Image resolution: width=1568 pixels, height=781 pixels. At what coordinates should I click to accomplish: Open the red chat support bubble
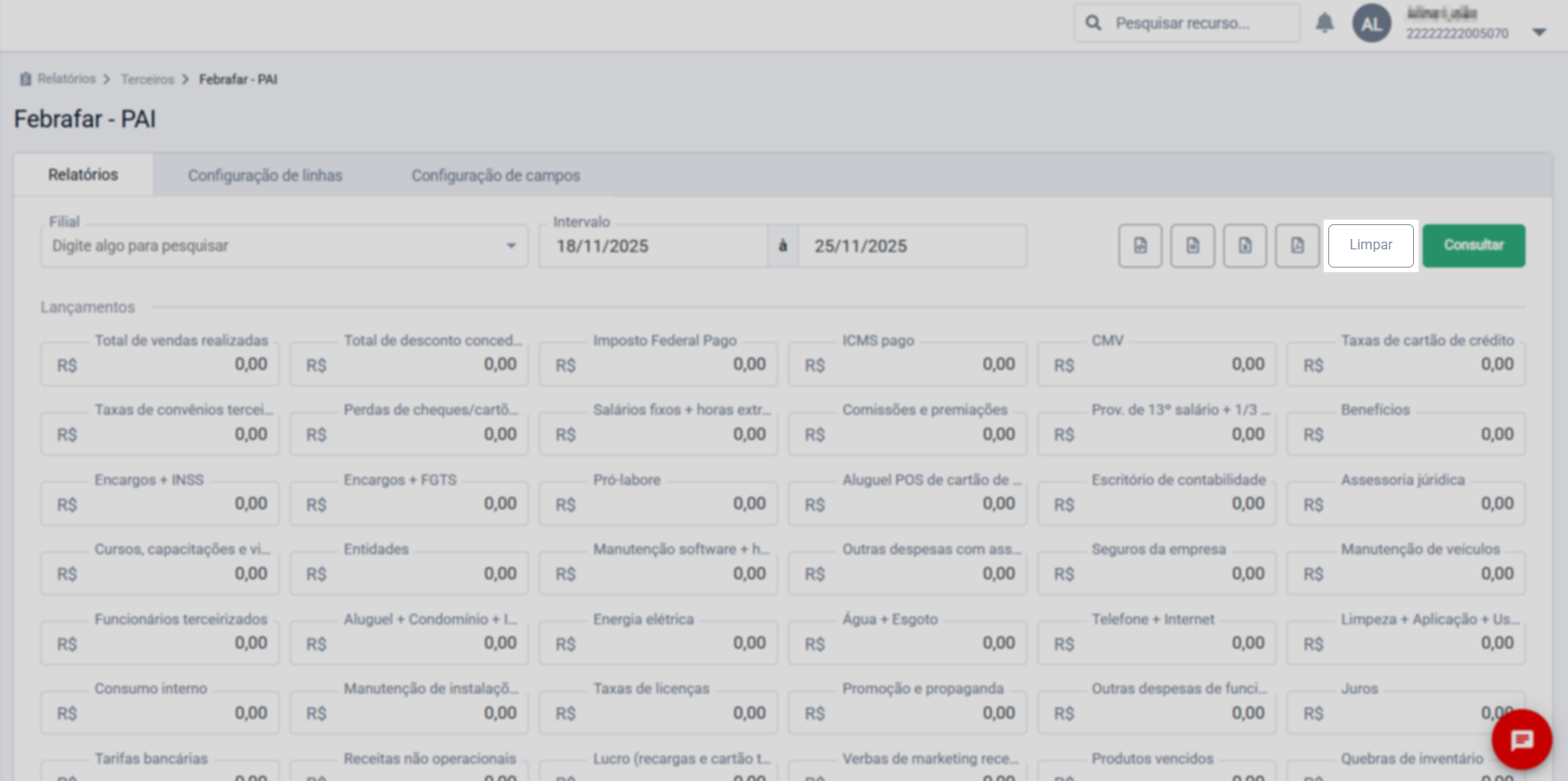[1521, 739]
